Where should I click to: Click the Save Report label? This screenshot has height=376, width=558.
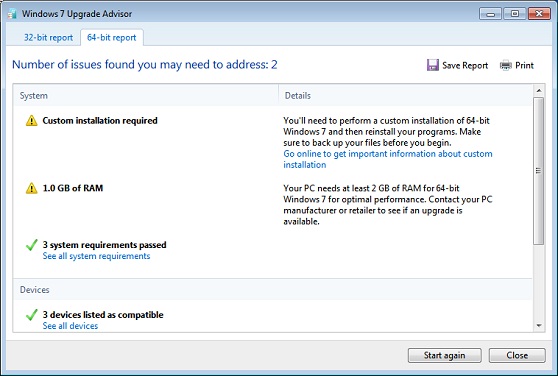click(465, 65)
